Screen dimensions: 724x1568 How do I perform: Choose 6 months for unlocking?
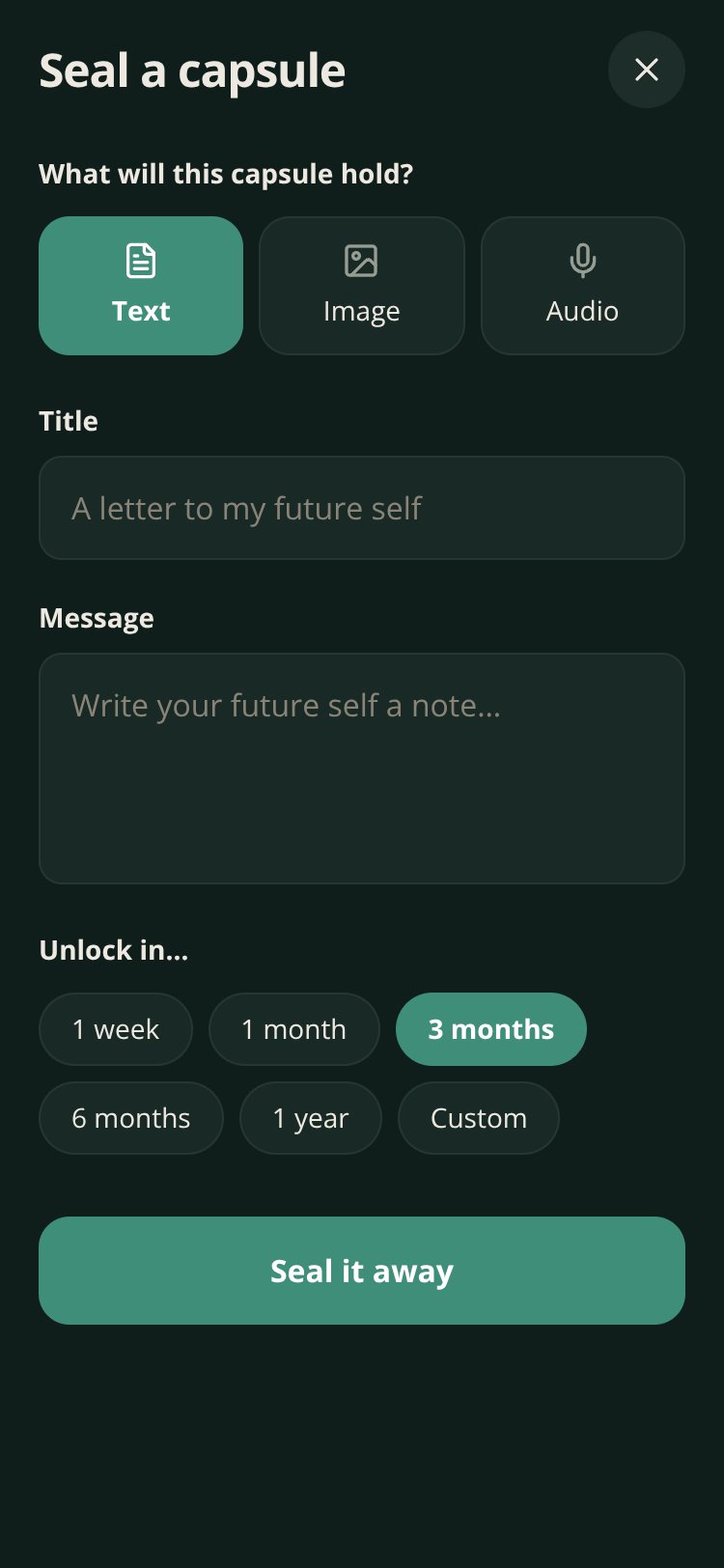tap(131, 1118)
